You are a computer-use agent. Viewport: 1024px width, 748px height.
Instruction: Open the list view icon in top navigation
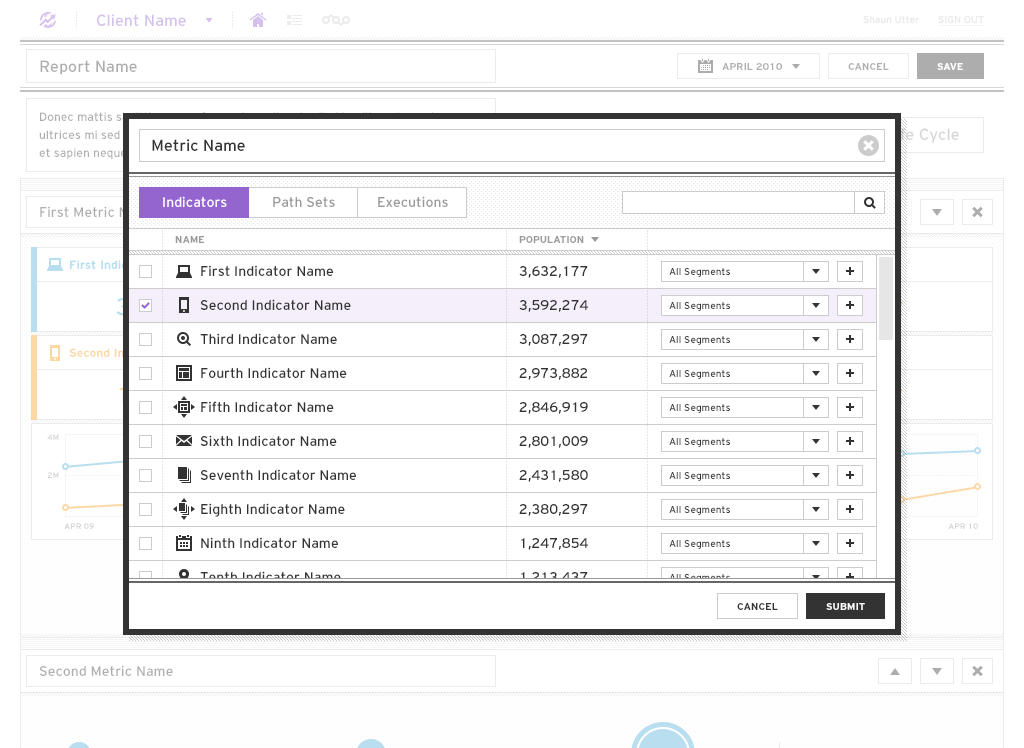pyautogui.click(x=294, y=20)
